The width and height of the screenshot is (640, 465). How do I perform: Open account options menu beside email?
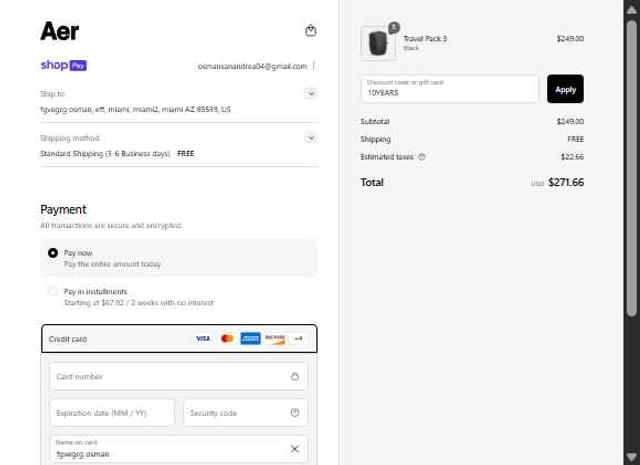313,66
